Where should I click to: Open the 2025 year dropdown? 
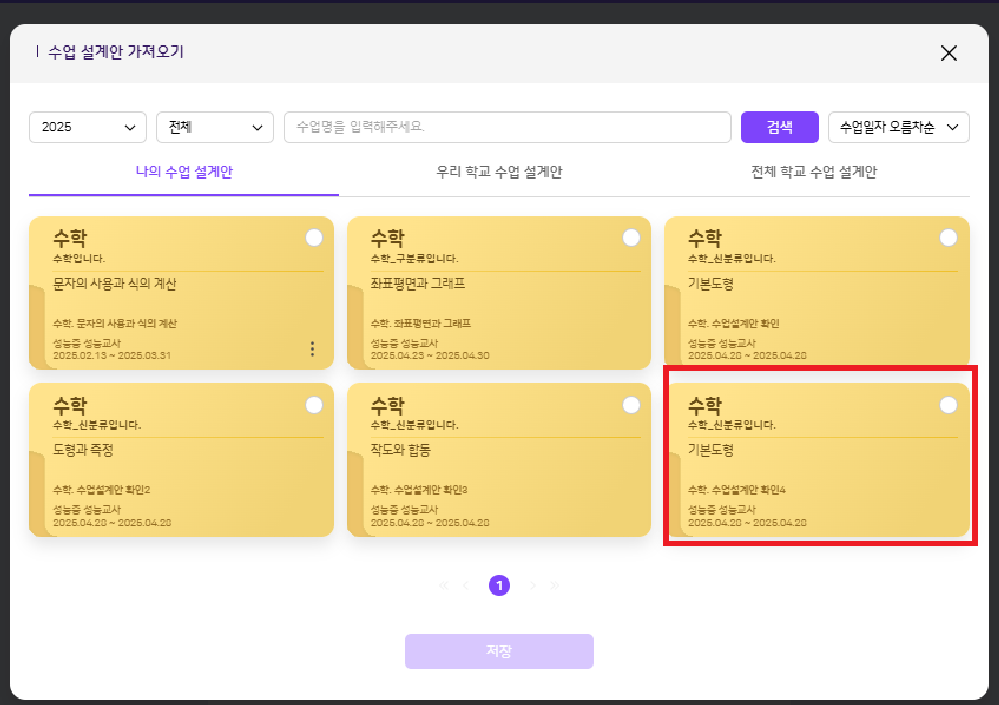(88, 127)
